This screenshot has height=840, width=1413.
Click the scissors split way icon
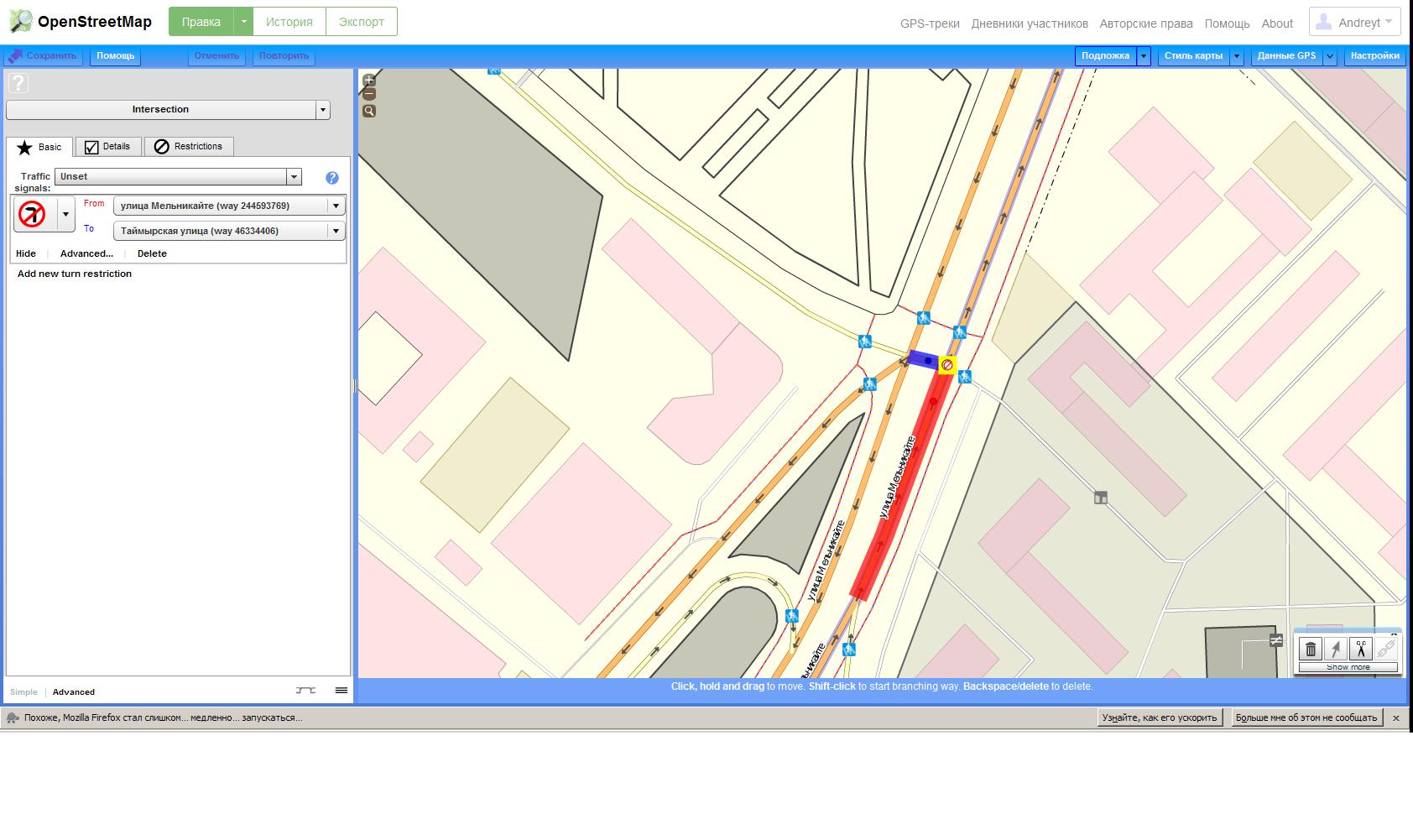(x=1360, y=649)
